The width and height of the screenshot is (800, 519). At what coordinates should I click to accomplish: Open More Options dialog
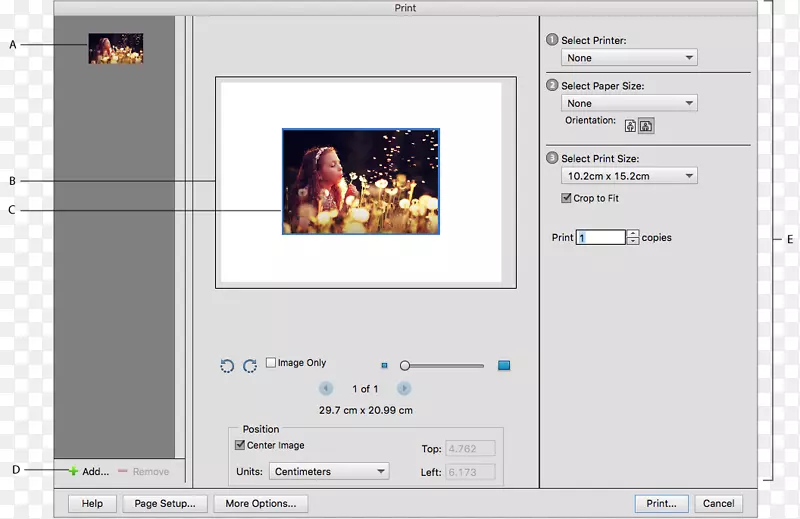261,504
